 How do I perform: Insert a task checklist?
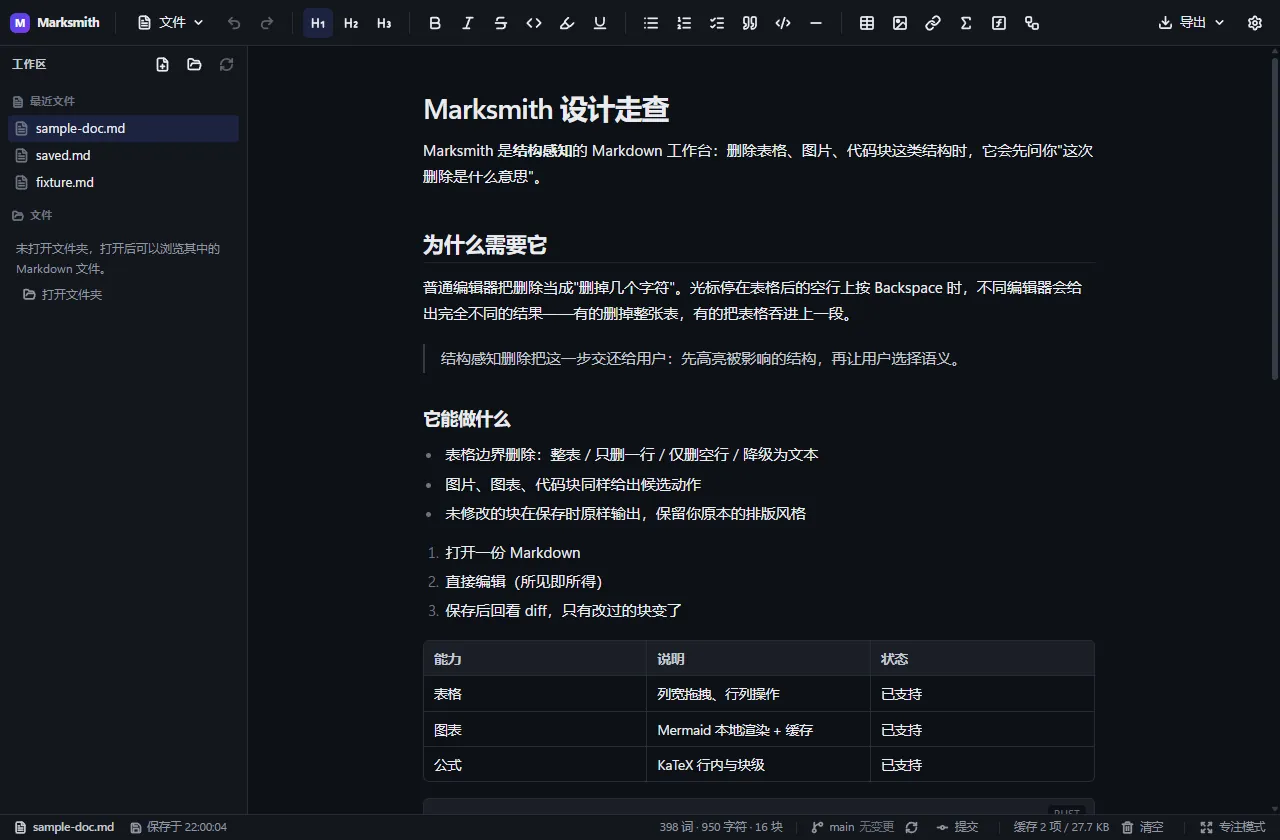(717, 23)
